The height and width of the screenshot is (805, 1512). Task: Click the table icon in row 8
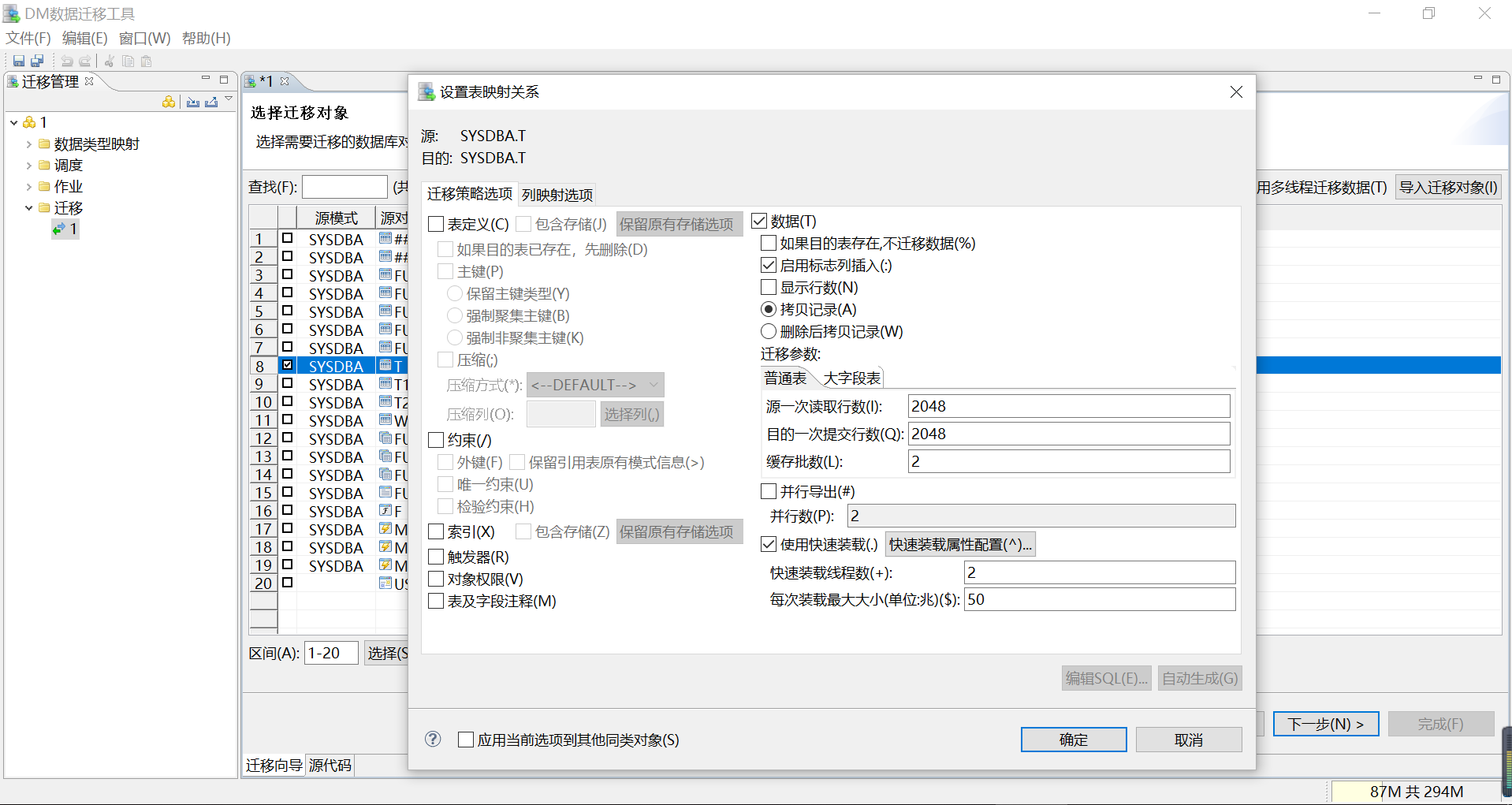click(385, 365)
